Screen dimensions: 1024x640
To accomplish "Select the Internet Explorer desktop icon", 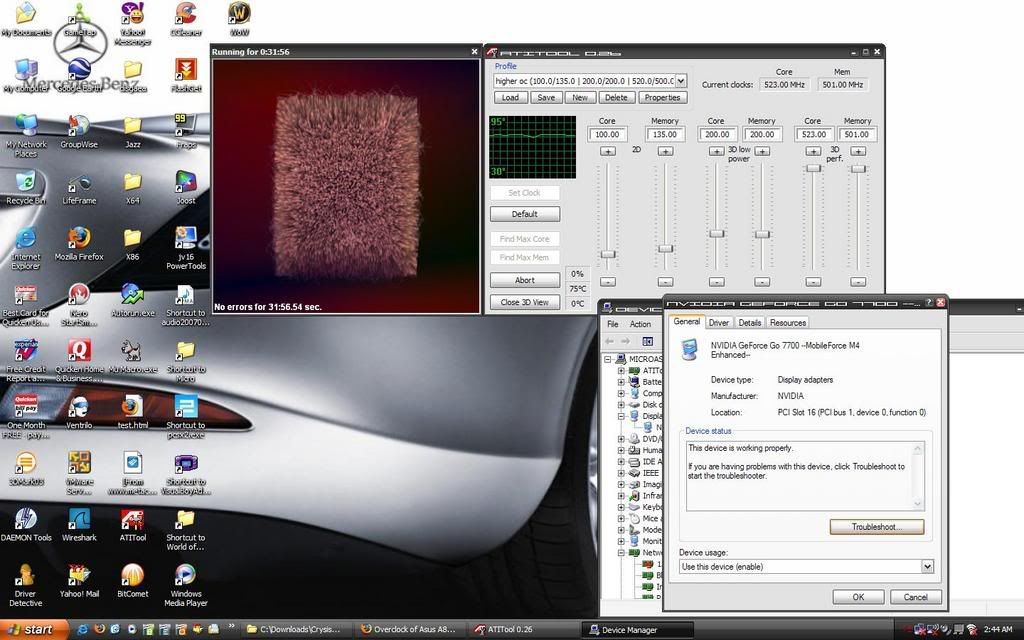I will pos(25,248).
